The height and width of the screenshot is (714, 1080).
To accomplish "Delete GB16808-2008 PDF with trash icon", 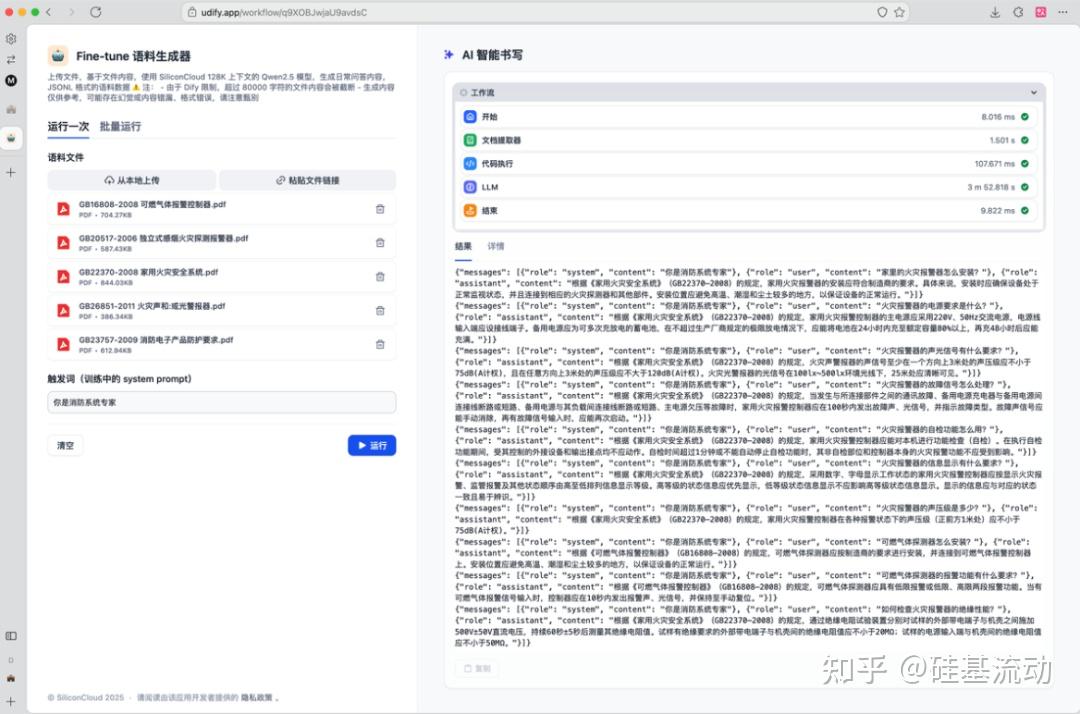I will pyautogui.click(x=380, y=208).
